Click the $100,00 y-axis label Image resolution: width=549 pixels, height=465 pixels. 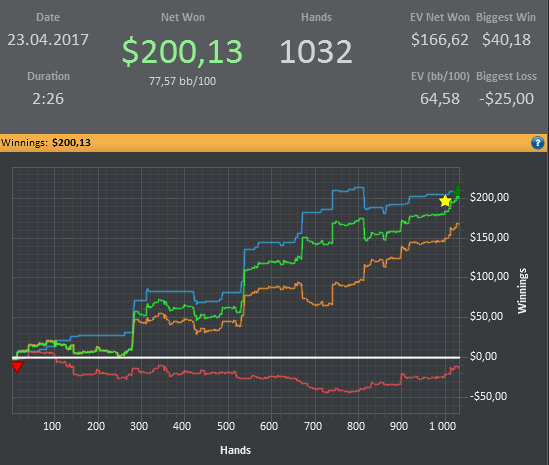pos(489,276)
